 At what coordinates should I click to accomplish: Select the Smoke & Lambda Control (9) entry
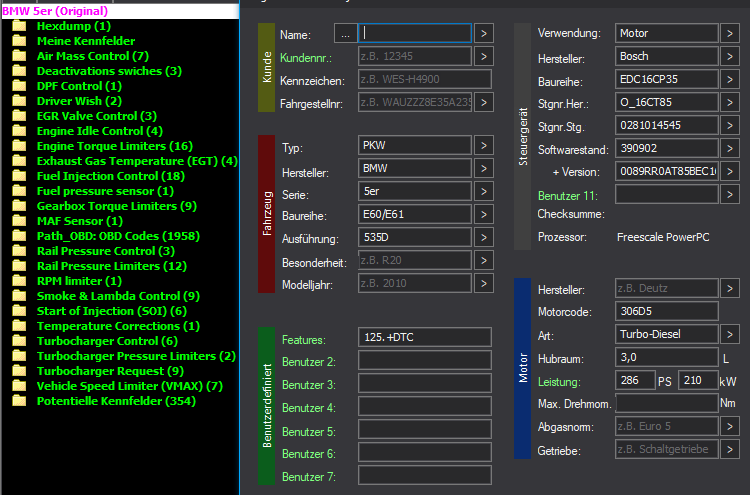click(x=118, y=296)
